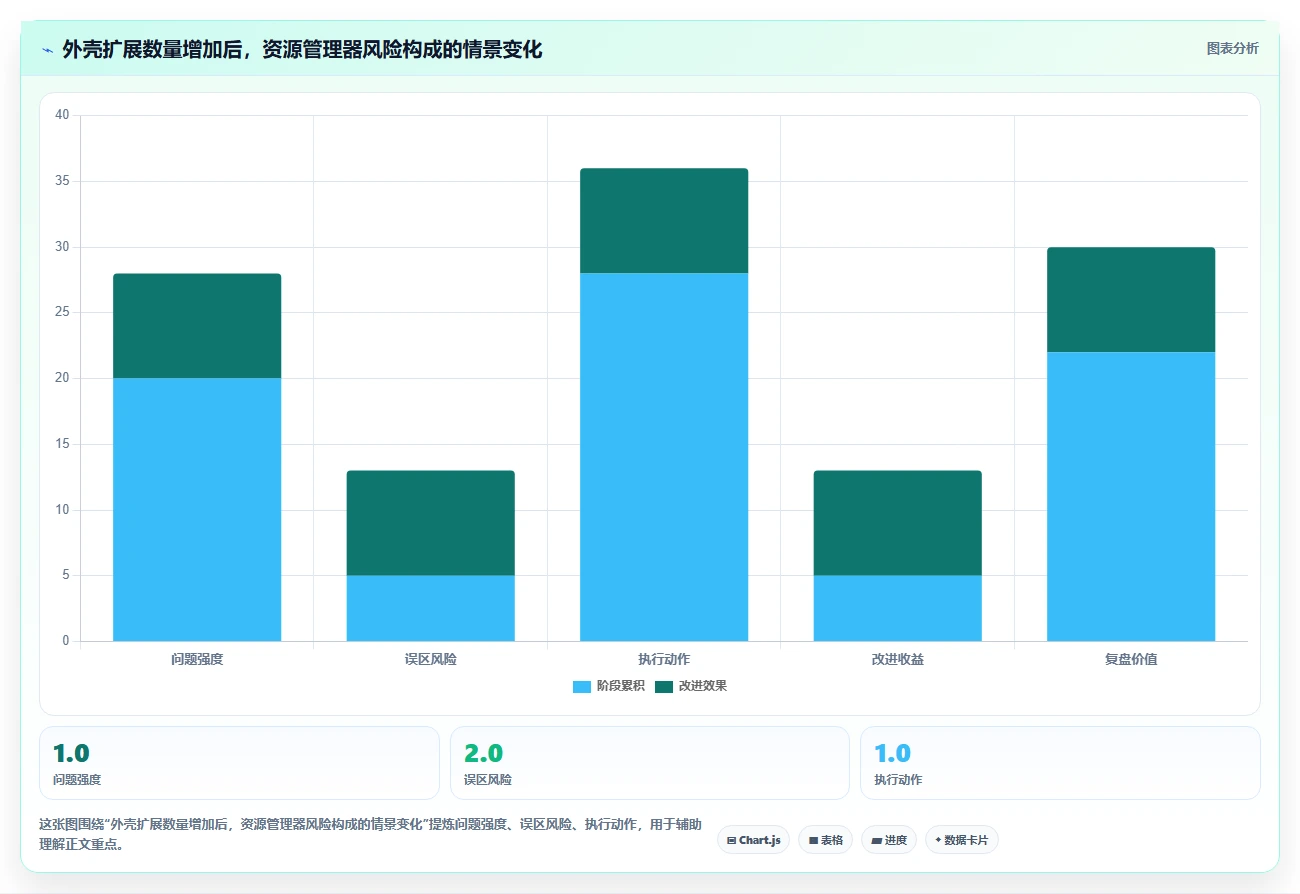Click the green 误区风险 bar segment
Viewport: 1300px width, 894px height.
click(430, 523)
